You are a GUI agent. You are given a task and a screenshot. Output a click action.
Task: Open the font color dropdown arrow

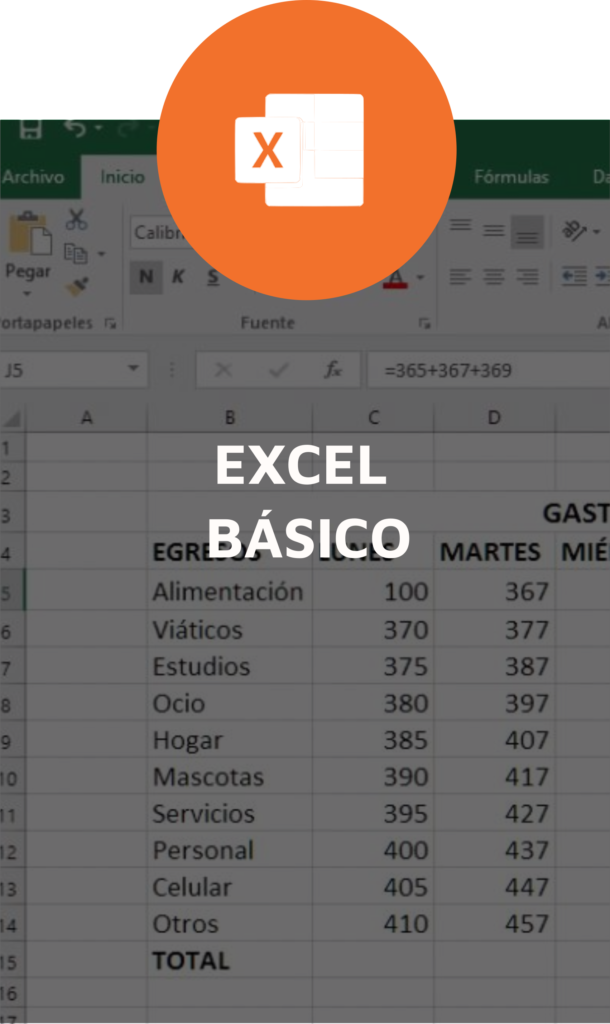(x=421, y=278)
